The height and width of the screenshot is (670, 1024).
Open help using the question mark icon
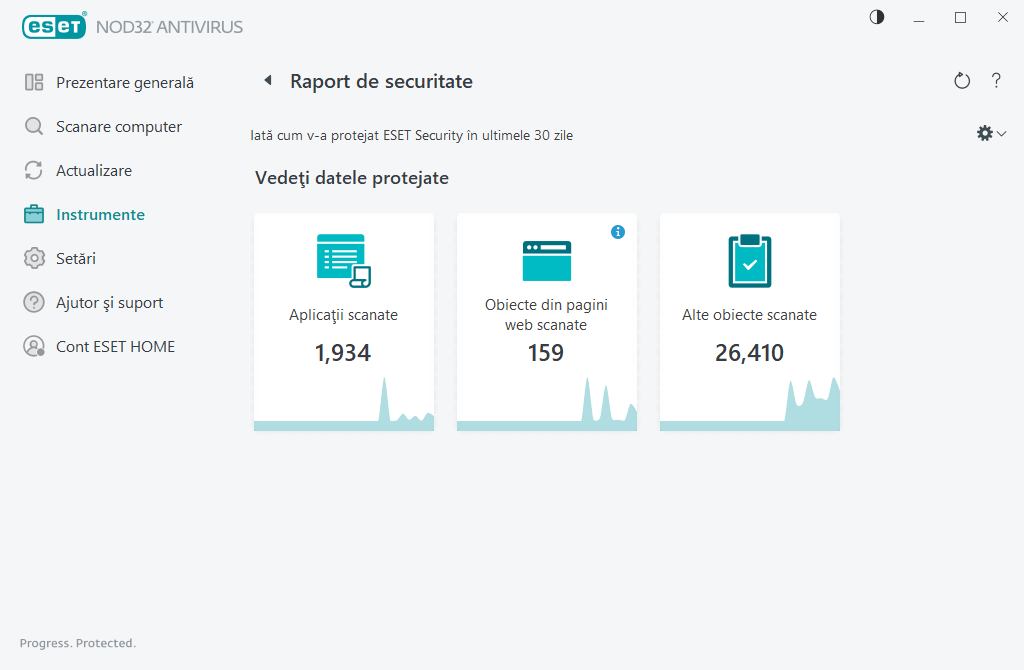[x=996, y=81]
